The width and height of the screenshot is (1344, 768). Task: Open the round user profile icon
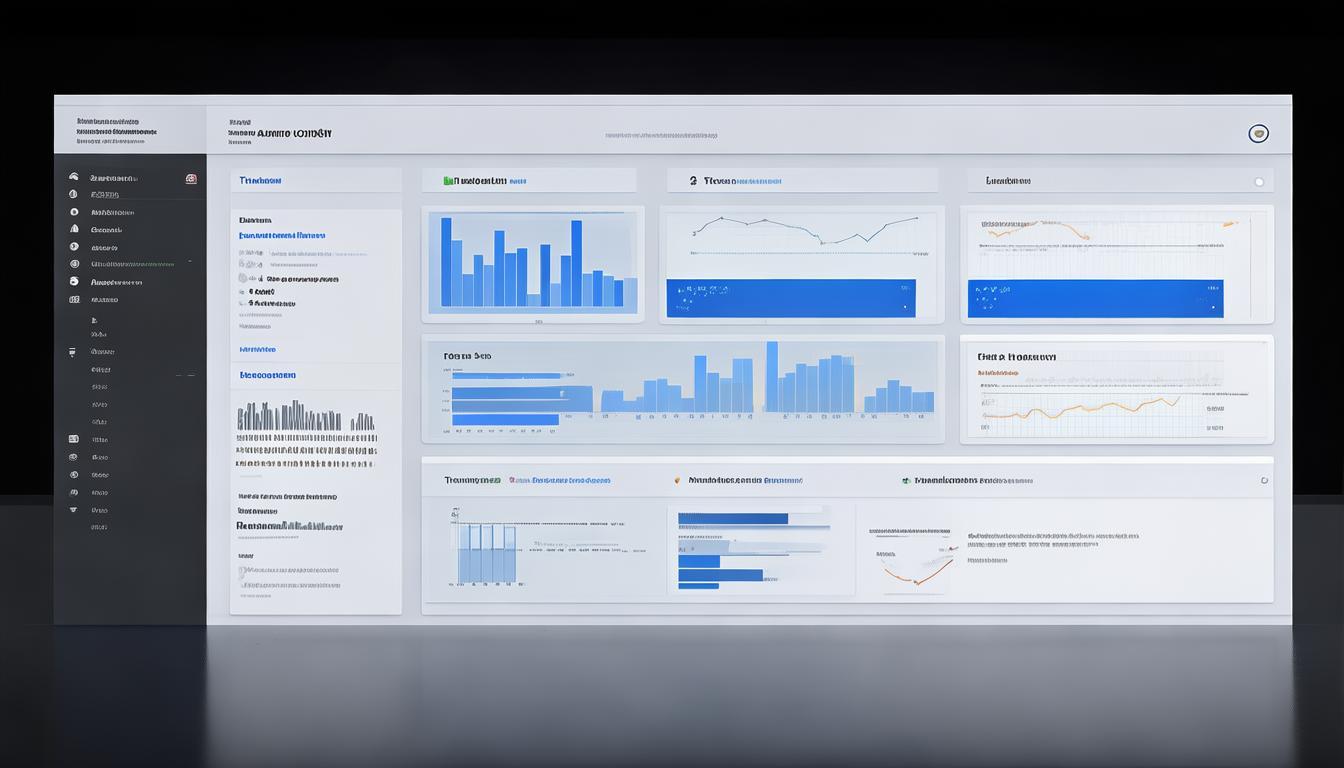[1258, 134]
